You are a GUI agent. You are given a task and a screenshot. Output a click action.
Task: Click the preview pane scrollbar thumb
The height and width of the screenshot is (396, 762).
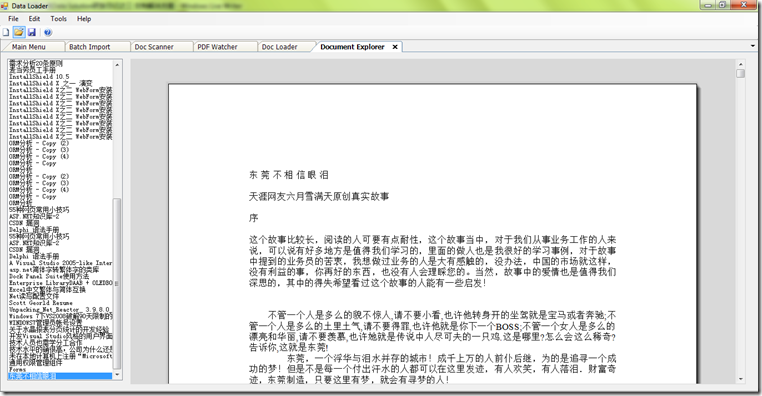point(741,73)
